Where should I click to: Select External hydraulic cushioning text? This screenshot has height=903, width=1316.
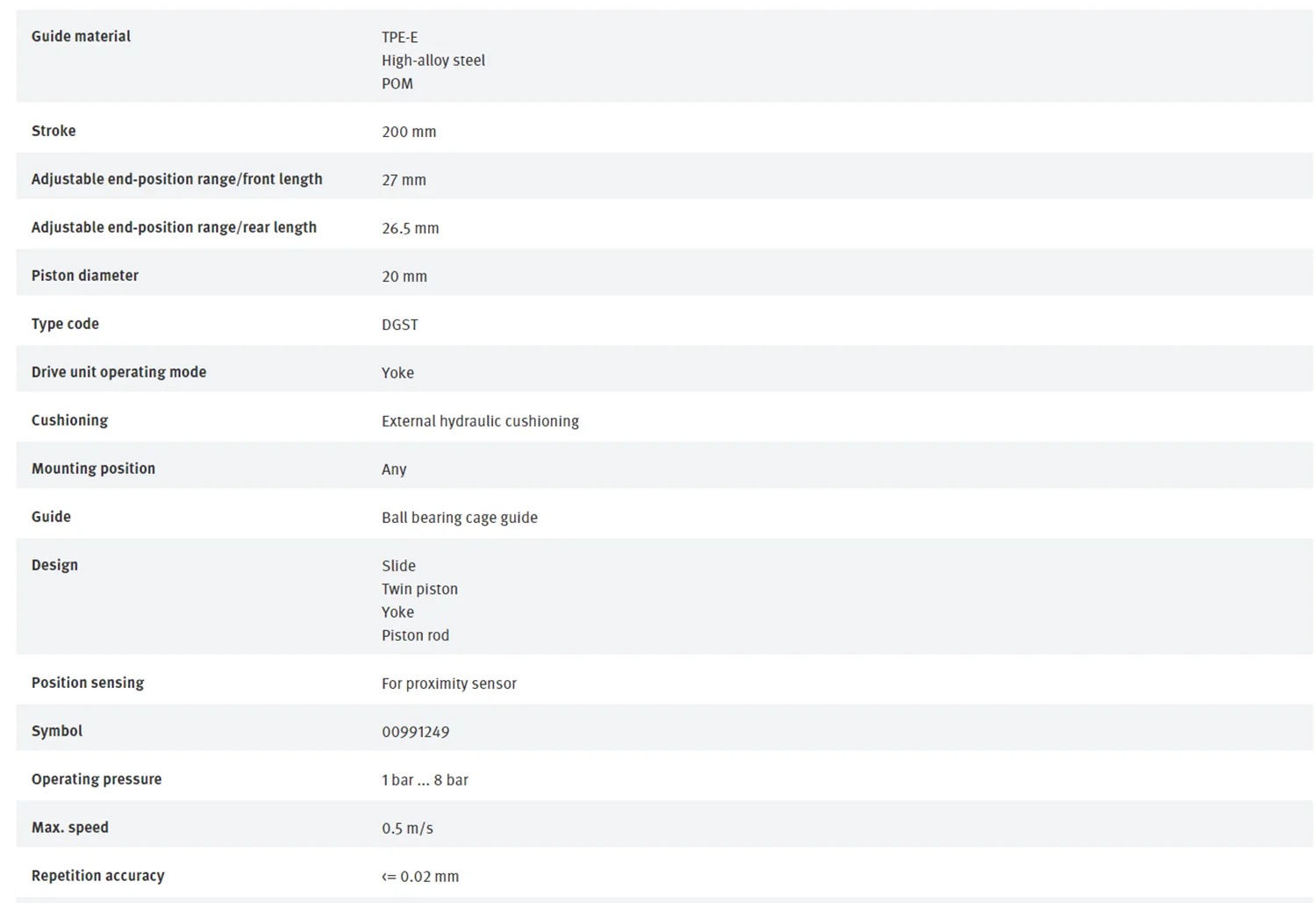point(480,421)
